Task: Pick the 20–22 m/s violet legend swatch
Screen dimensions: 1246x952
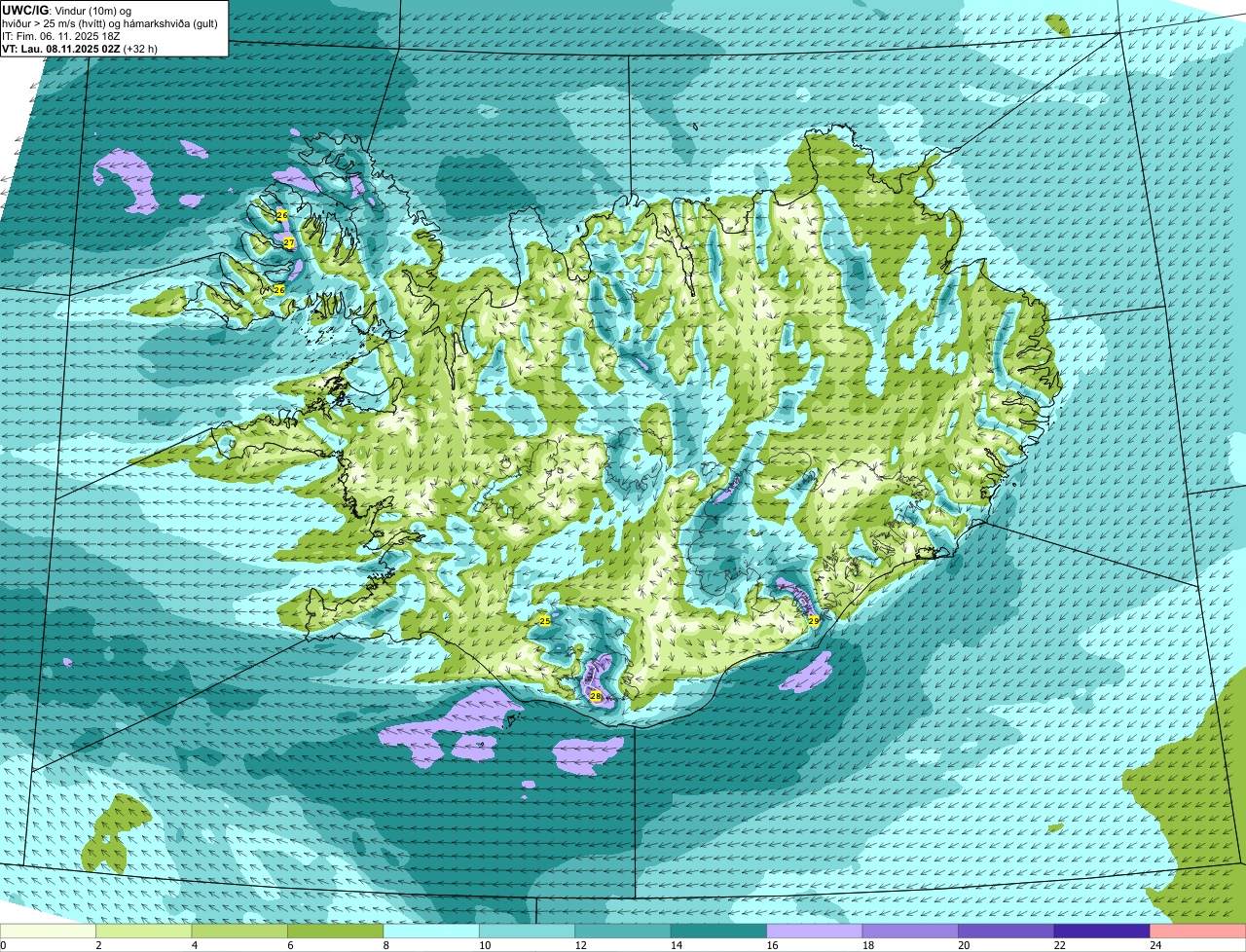Action: tap(1007, 932)
